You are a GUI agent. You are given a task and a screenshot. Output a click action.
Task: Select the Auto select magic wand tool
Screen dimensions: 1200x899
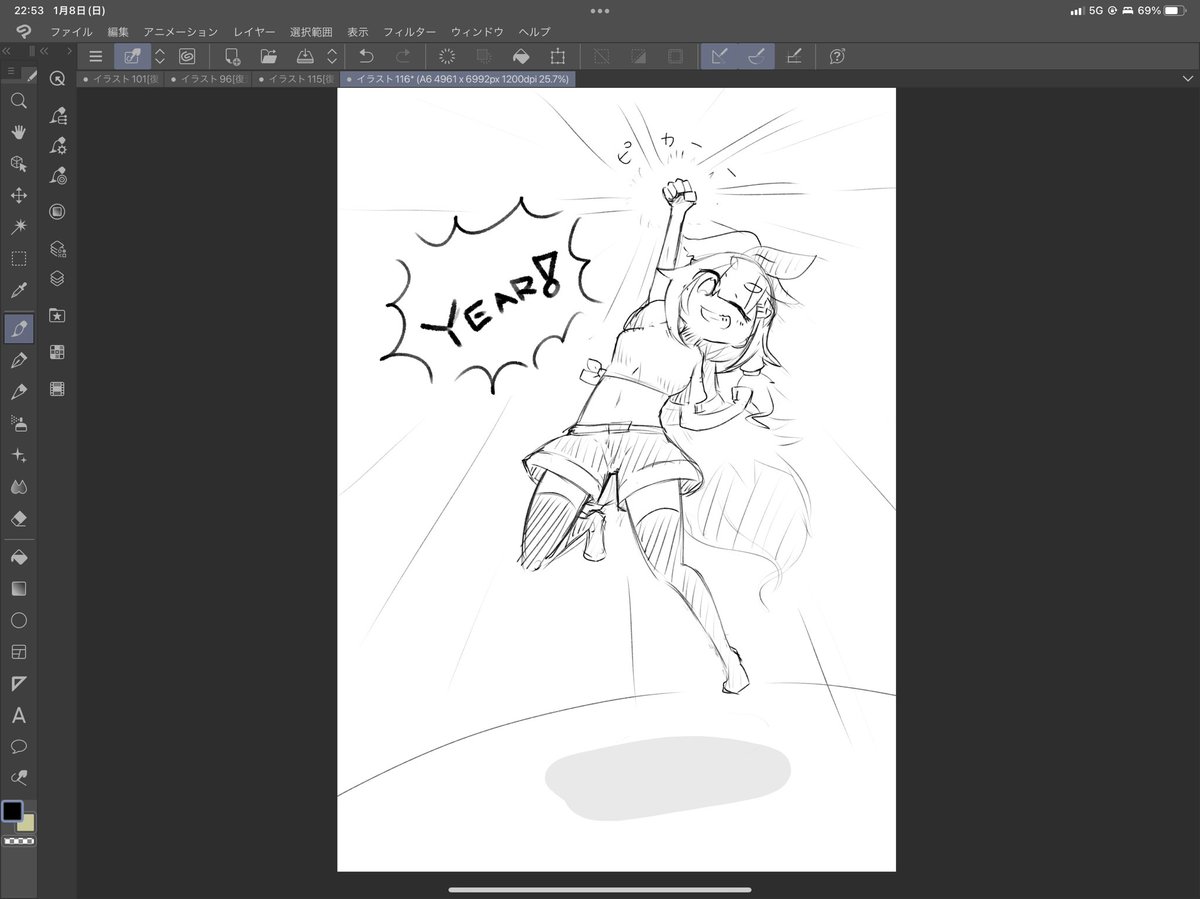[18, 227]
